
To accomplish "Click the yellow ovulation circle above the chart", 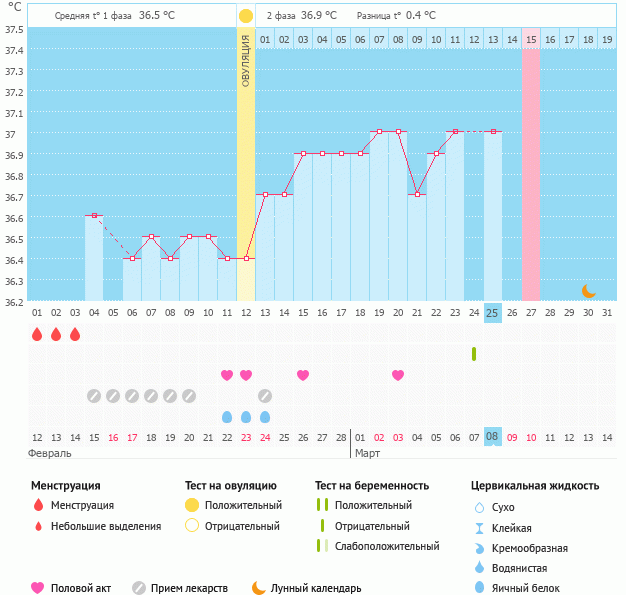I will click(246, 16).
